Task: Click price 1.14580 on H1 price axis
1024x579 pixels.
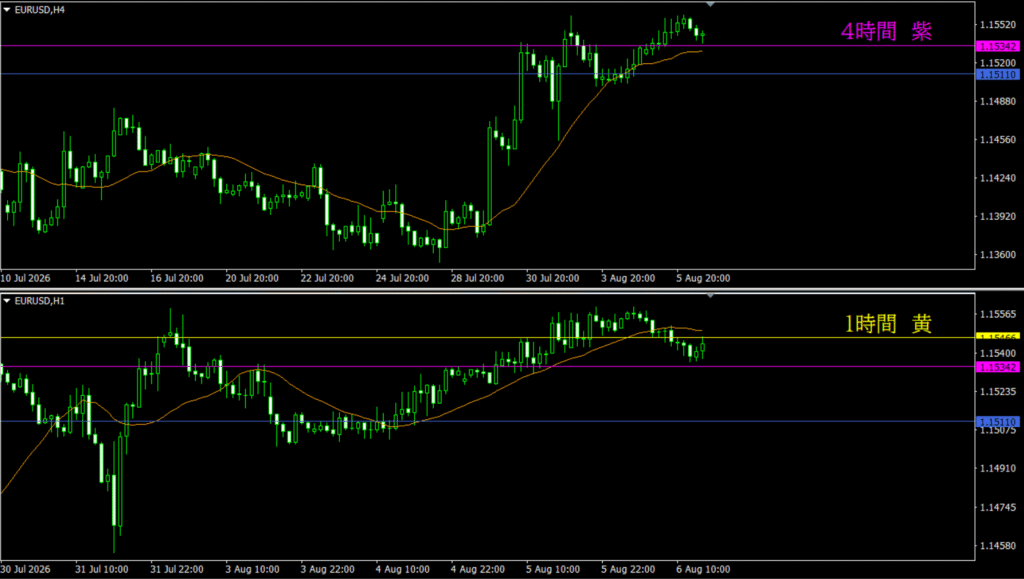Action: pyautogui.click(x=997, y=546)
